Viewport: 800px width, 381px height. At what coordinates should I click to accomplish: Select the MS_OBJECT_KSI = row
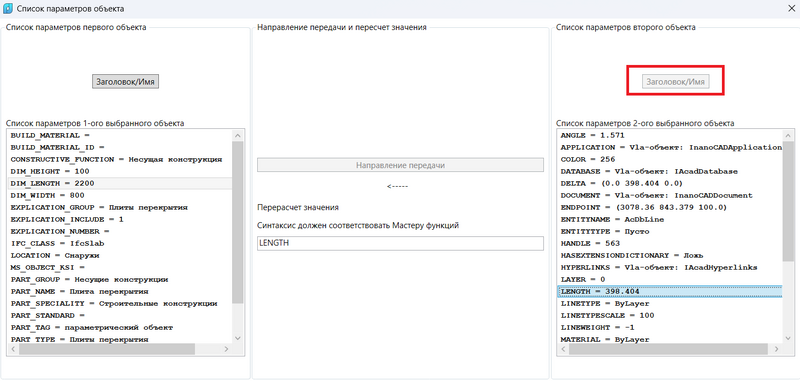tap(119, 267)
